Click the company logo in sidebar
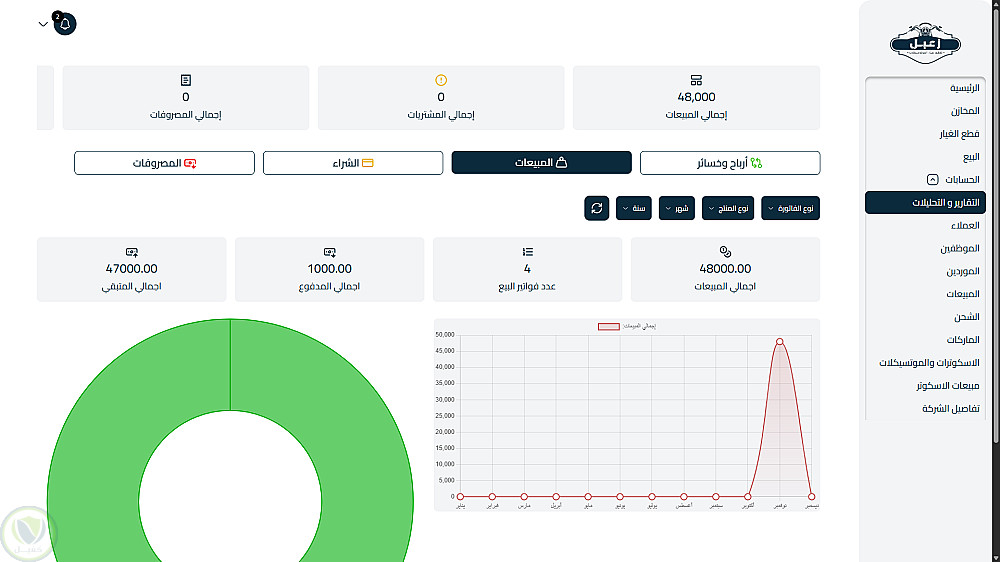Viewport: 1000px width, 562px height. 925,43
